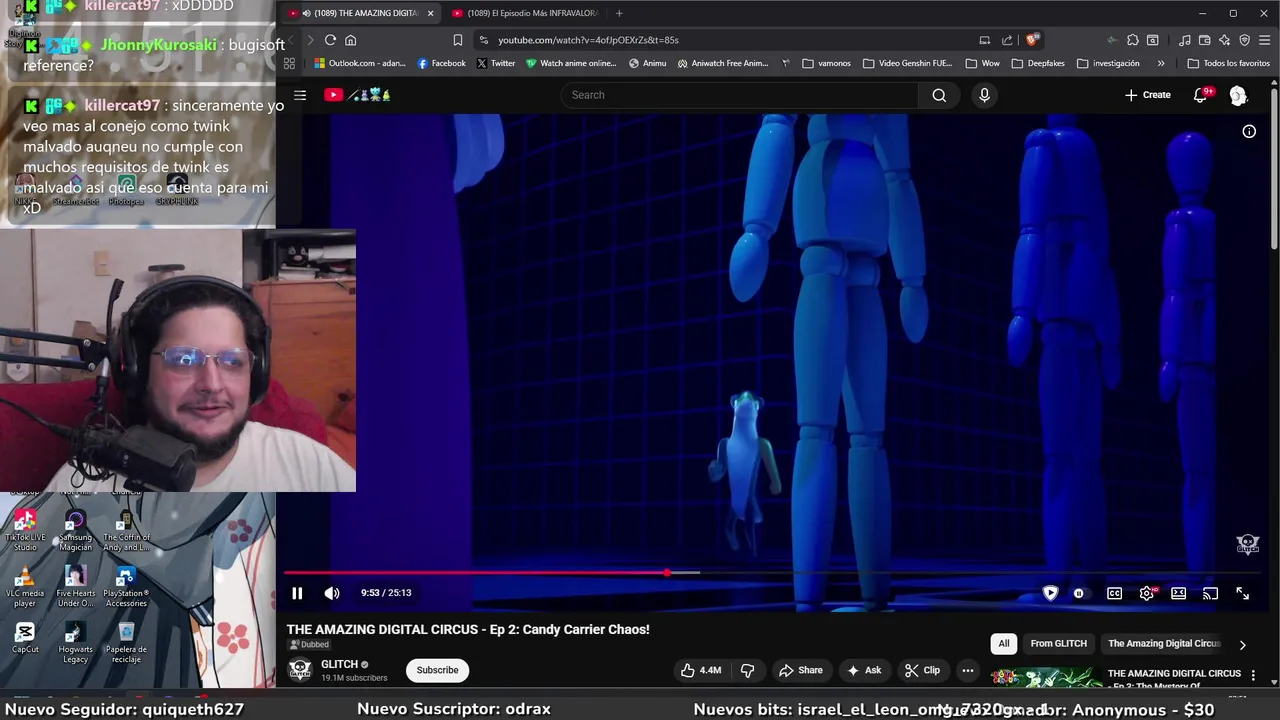
Task: Go to YouTube home via logo
Action: point(357,95)
